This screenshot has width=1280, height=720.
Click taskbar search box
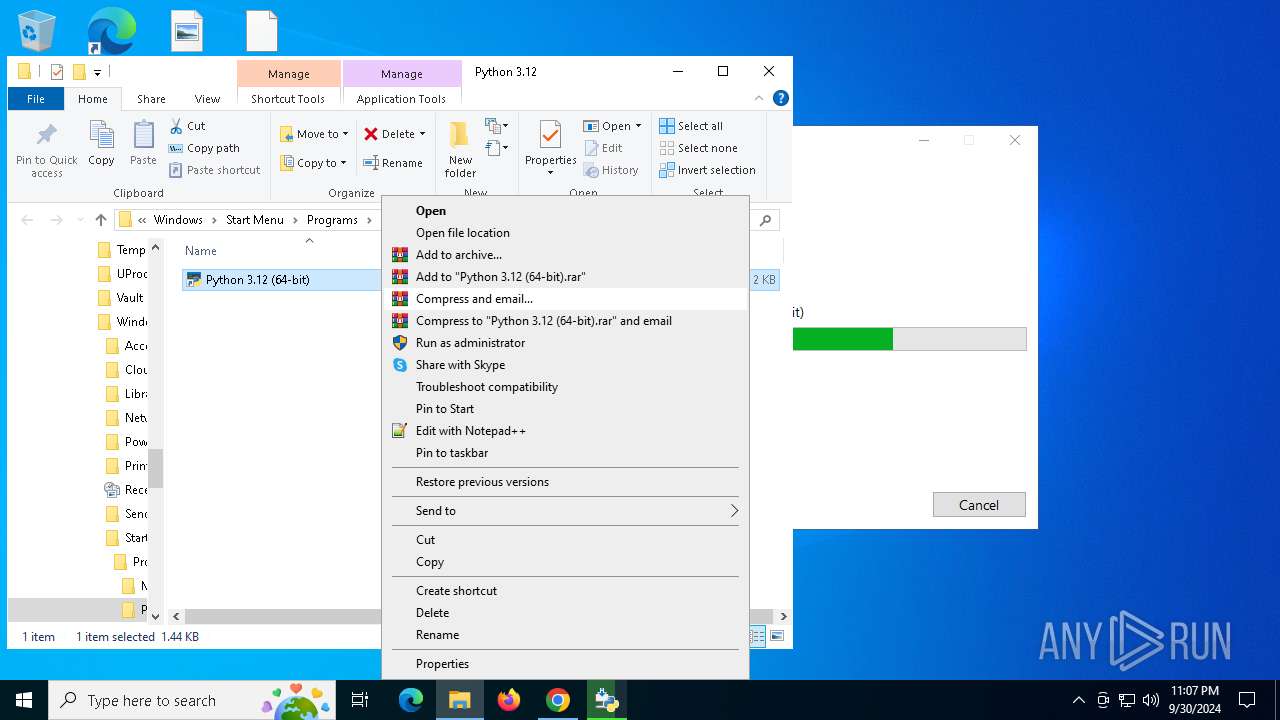point(192,700)
